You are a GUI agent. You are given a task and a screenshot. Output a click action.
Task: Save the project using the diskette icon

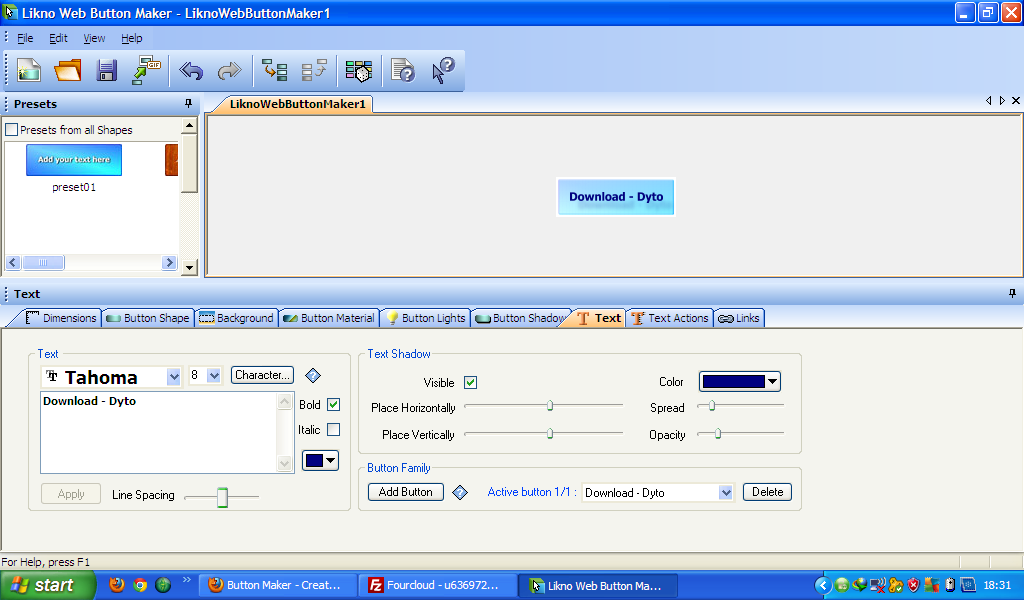click(x=106, y=70)
